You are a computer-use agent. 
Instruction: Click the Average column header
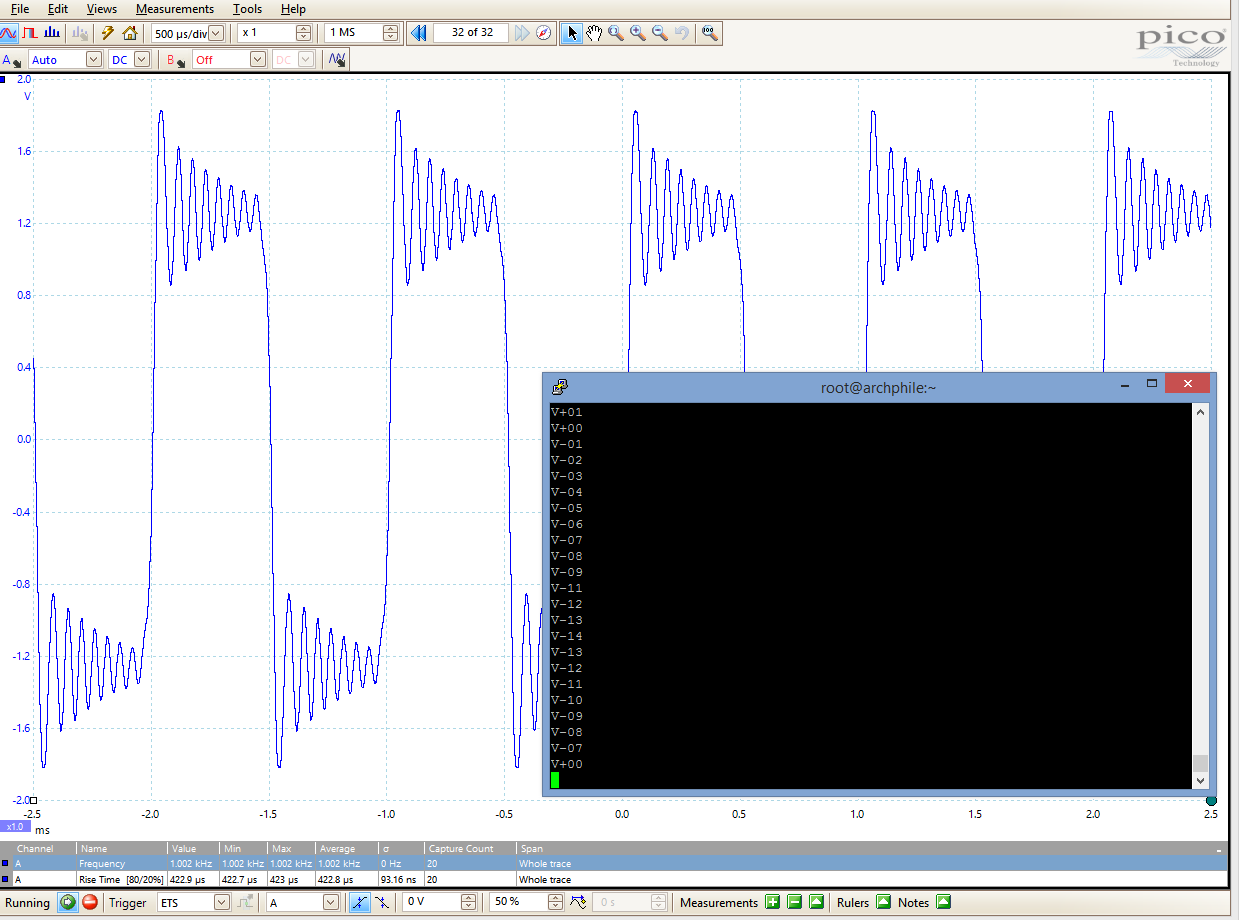pos(347,849)
